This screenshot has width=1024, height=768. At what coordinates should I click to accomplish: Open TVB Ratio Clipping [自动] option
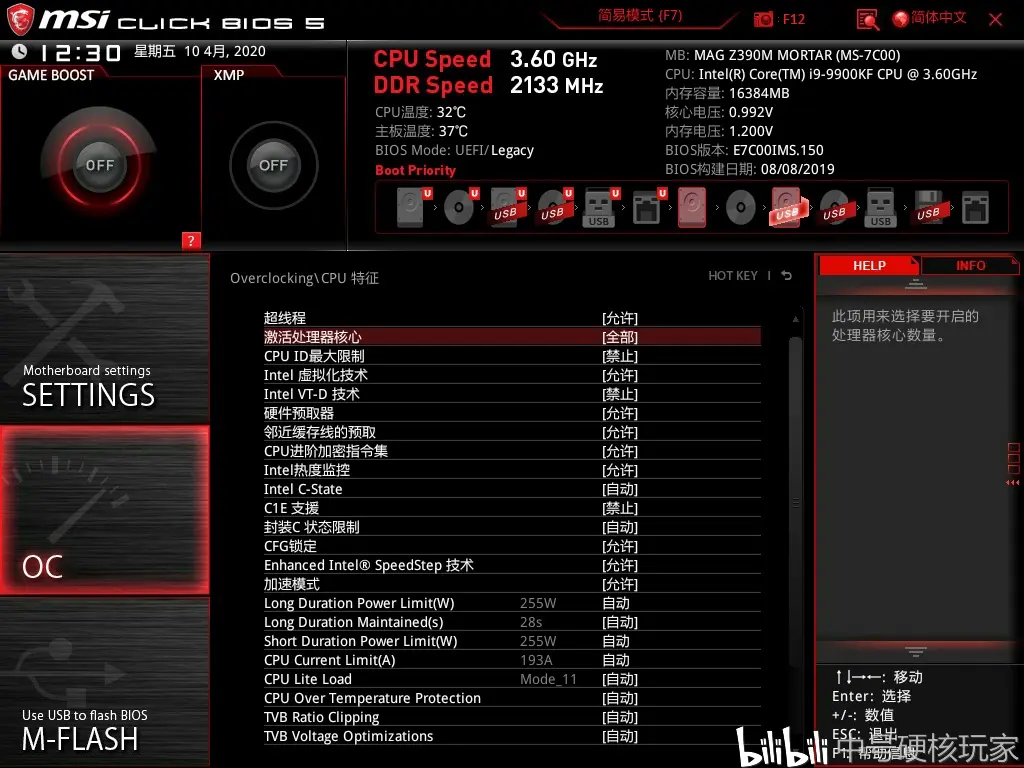[620, 717]
